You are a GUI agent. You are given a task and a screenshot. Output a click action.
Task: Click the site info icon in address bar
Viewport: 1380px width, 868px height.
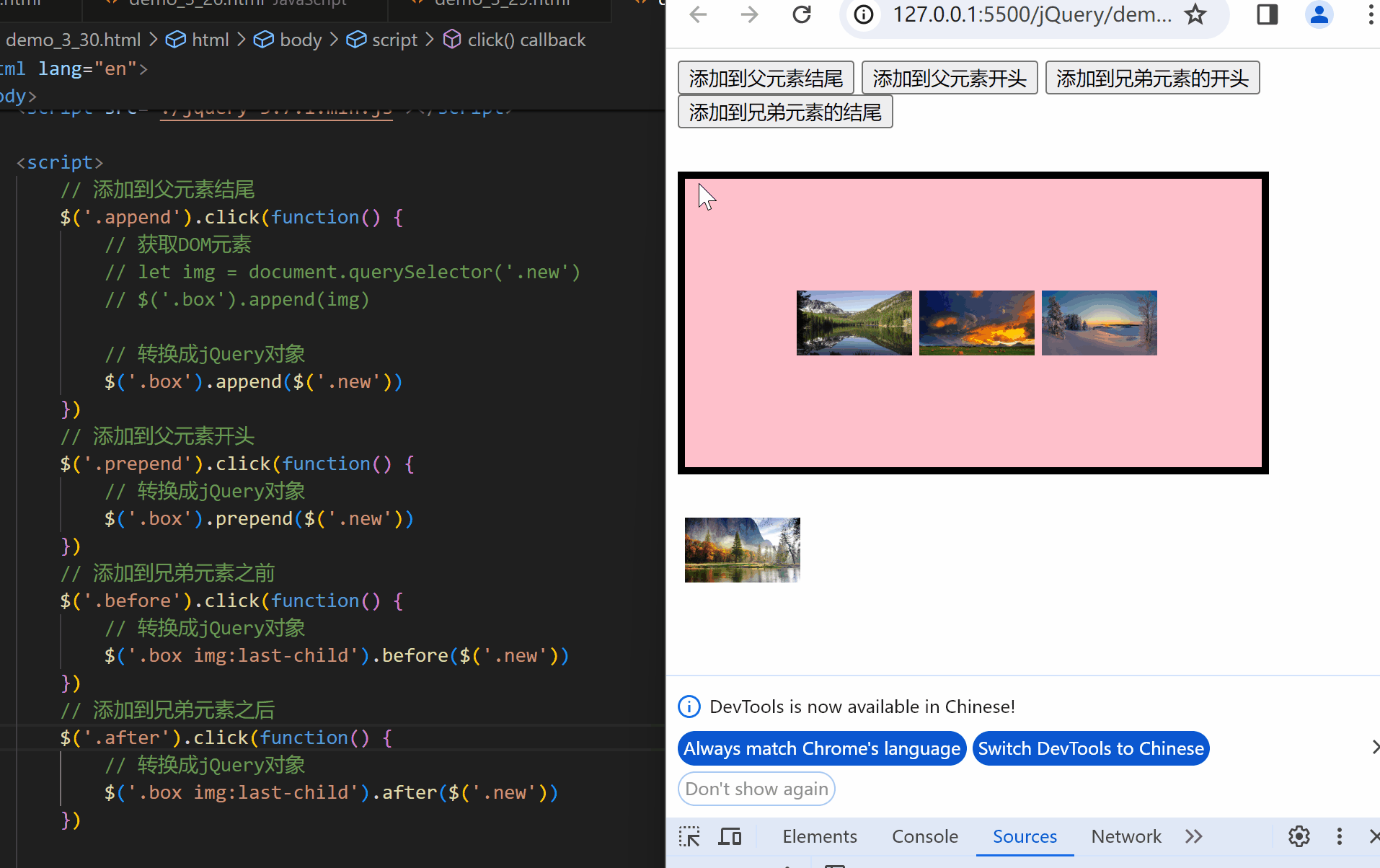tap(864, 14)
